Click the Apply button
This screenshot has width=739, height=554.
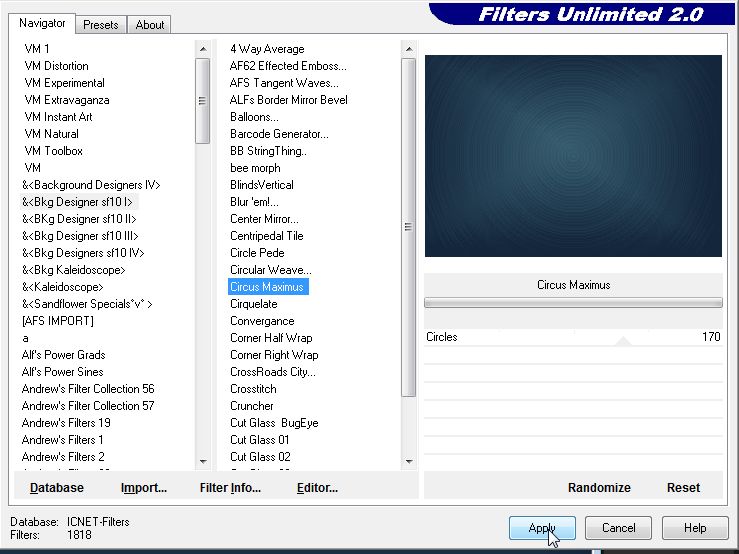(x=542, y=528)
